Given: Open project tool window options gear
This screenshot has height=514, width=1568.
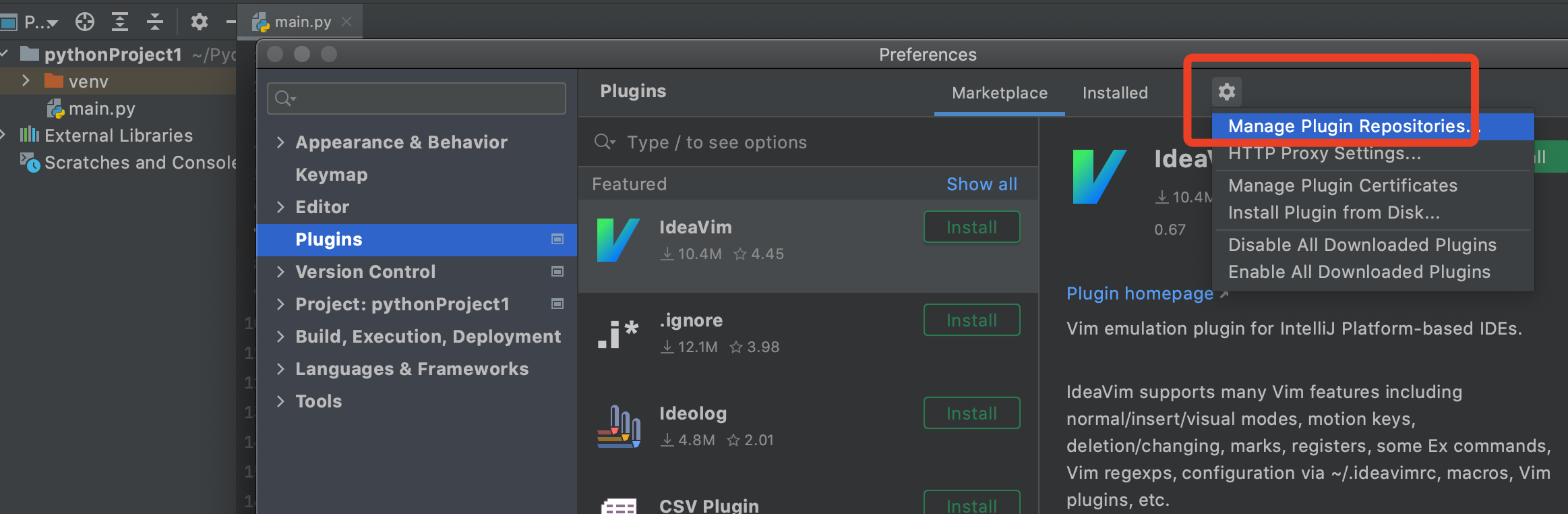Looking at the screenshot, I should pyautogui.click(x=199, y=22).
